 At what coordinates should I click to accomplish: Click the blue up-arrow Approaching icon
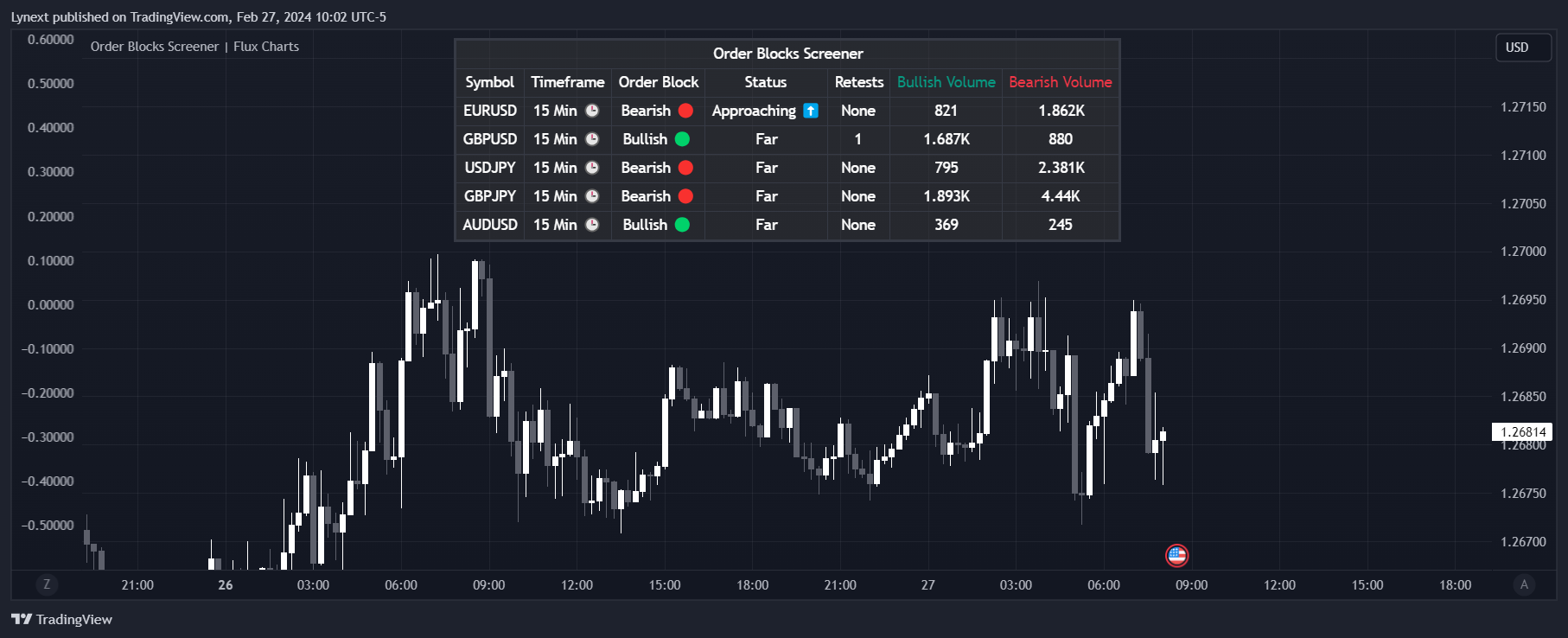(x=811, y=111)
